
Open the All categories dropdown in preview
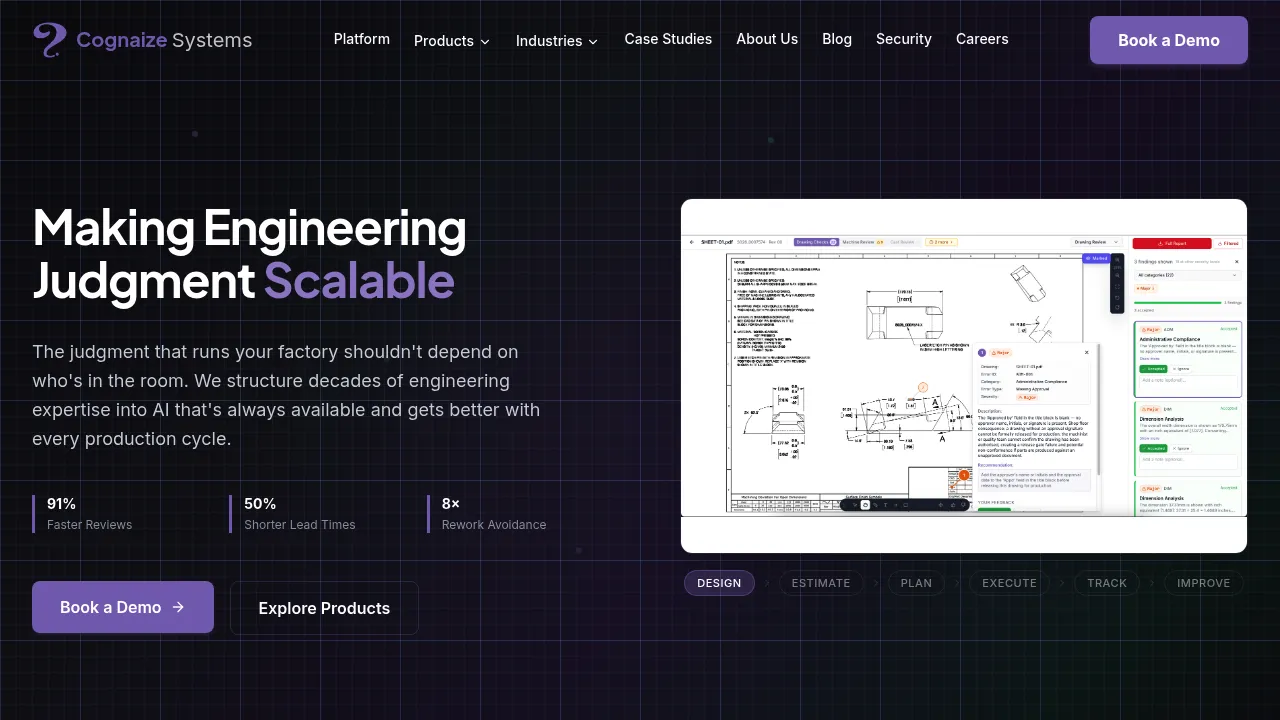tap(1187, 275)
